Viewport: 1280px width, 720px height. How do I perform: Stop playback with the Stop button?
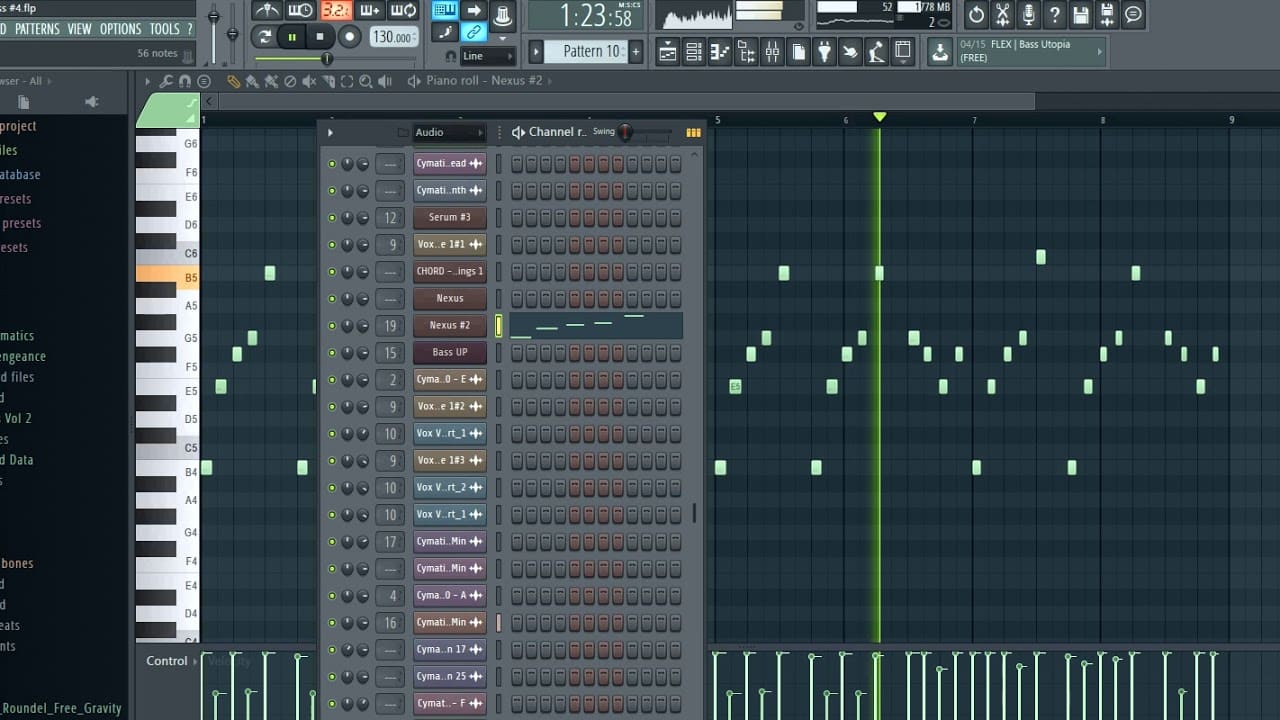(x=320, y=37)
